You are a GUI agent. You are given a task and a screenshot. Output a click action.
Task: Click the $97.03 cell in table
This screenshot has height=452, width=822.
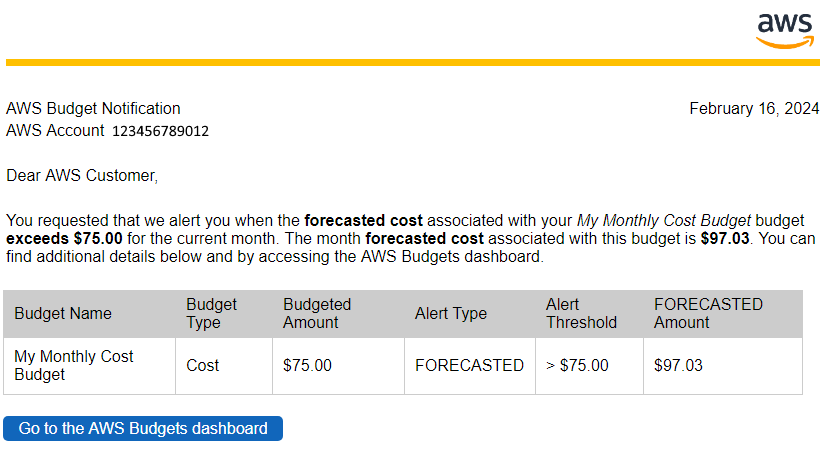pyautogui.click(x=723, y=365)
